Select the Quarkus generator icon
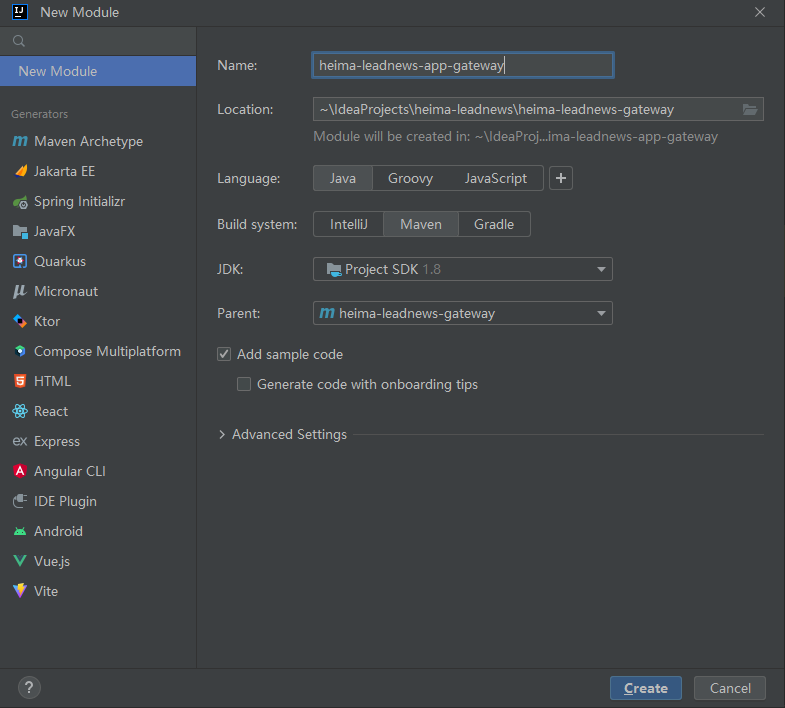This screenshot has height=708, width=785. (20, 261)
